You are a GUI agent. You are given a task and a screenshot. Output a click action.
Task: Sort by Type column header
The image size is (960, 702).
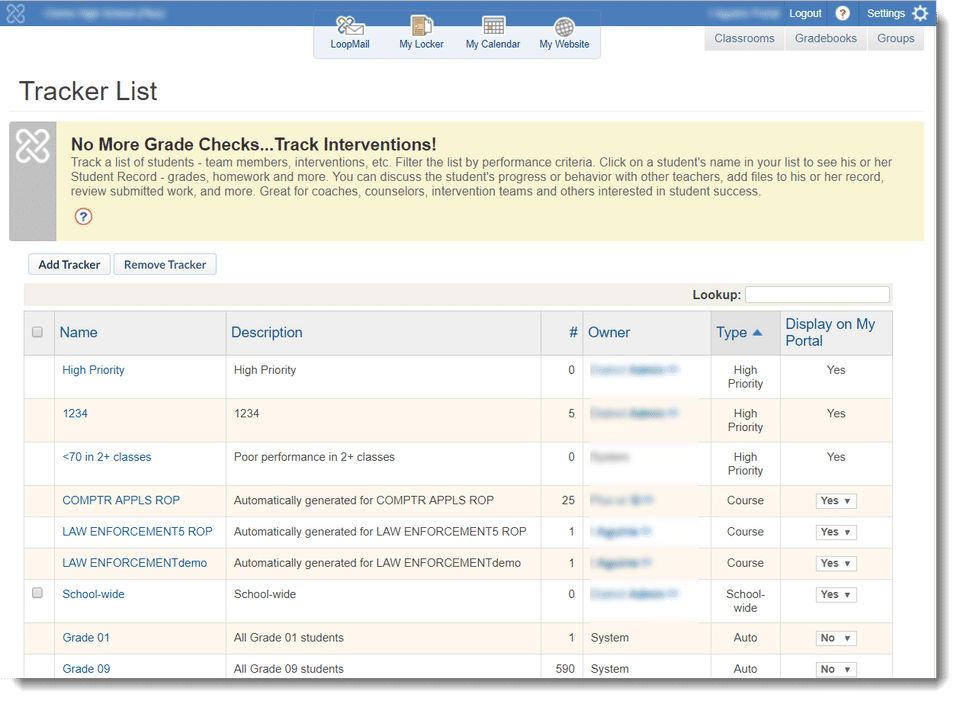pos(732,333)
